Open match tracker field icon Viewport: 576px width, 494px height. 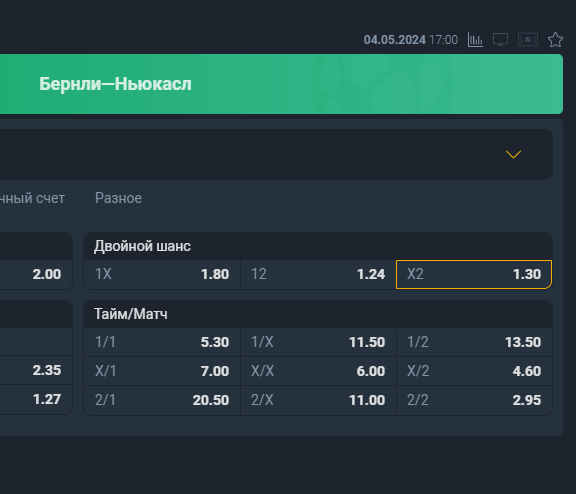(x=528, y=40)
